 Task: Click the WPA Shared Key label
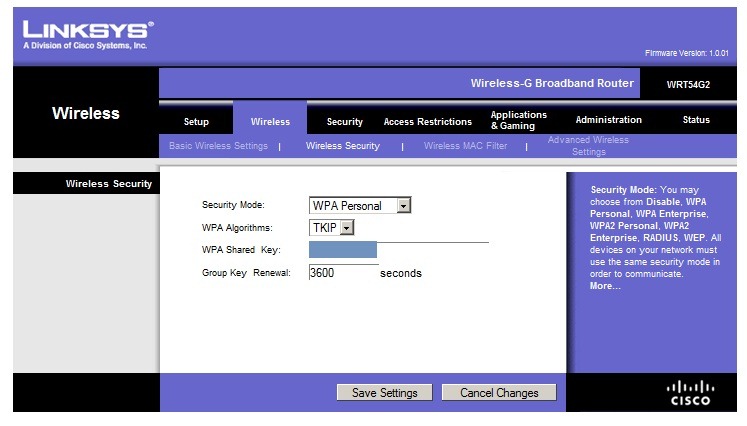241,250
